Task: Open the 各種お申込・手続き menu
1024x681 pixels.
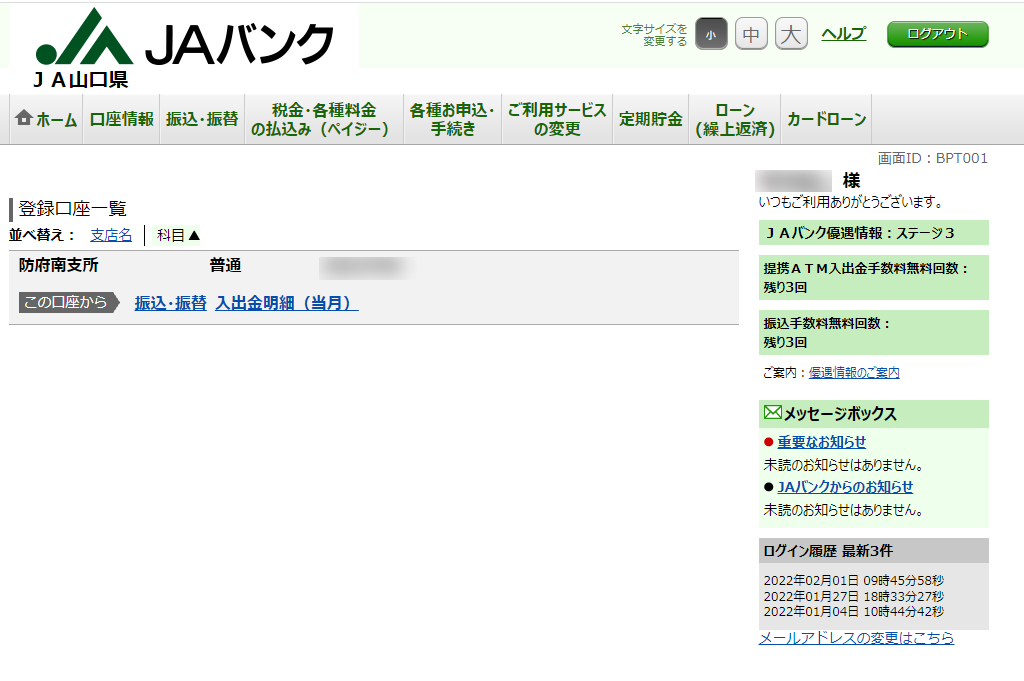Action: click(x=453, y=119)
